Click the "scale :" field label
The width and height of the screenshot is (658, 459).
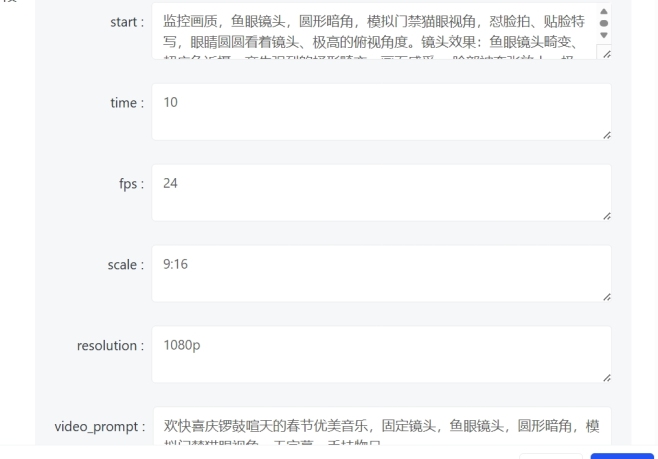126,265
